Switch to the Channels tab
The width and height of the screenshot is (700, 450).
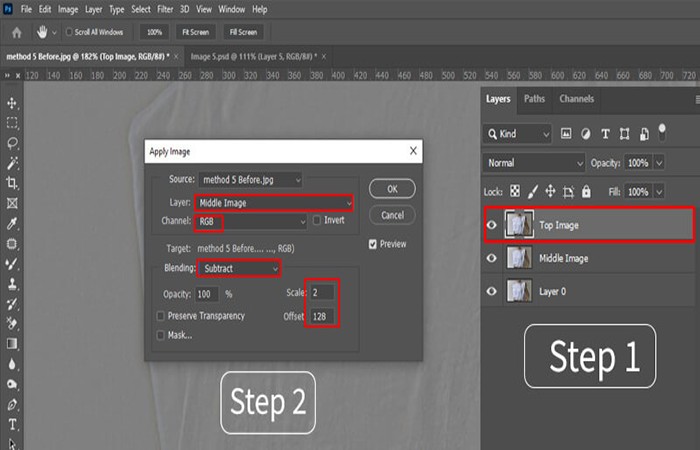(576, 99)
